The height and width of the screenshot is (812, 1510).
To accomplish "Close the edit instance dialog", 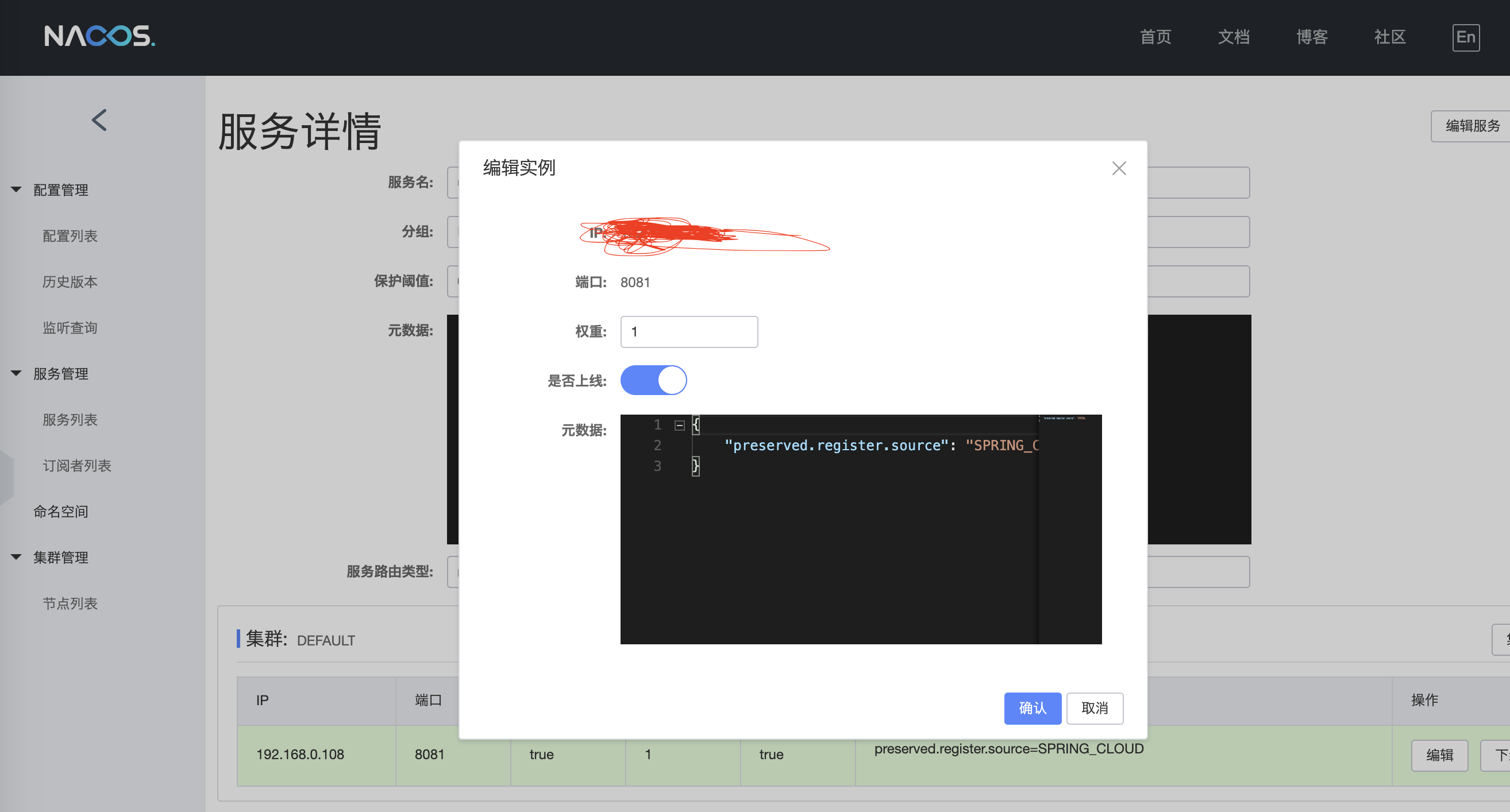I will point(1119,169).
